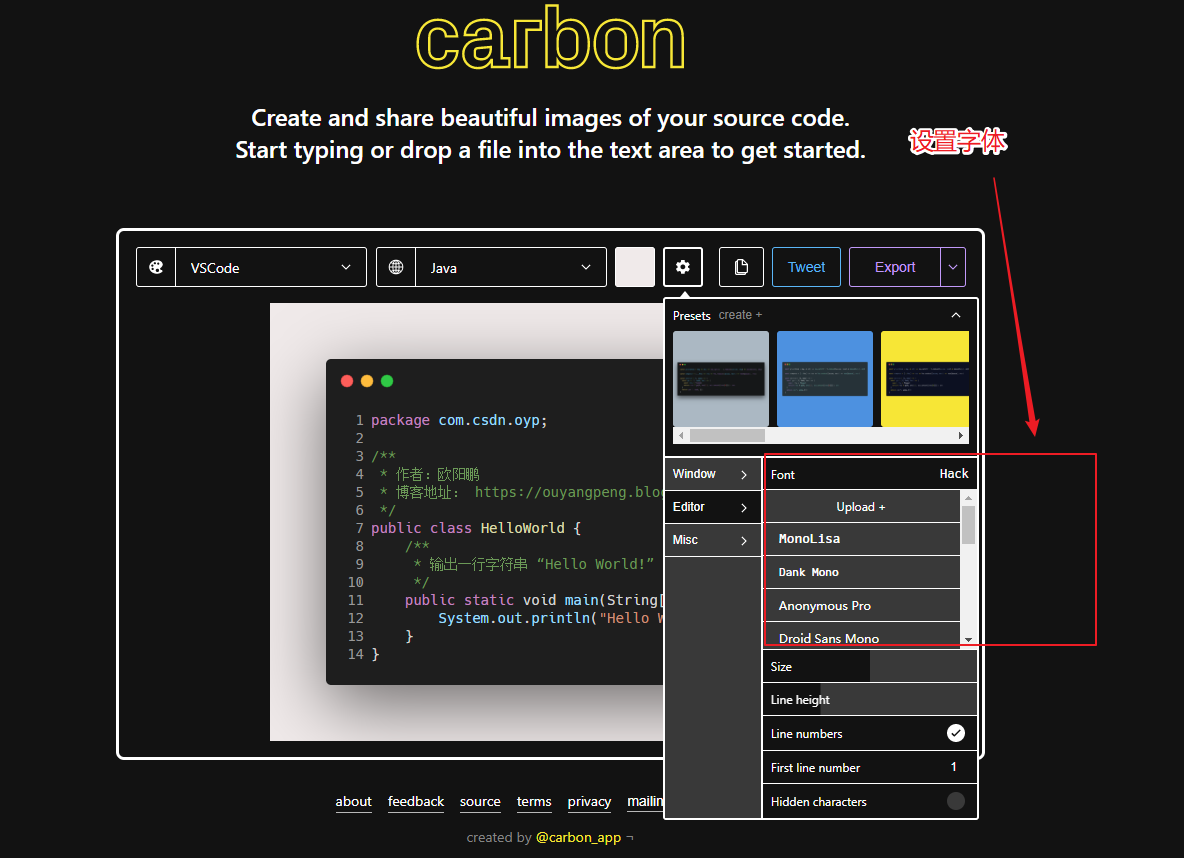Viewport: 1184px width, 858px height.
Task: Toggle Line numbers checkmark
Action: click(x=955, y=733)
